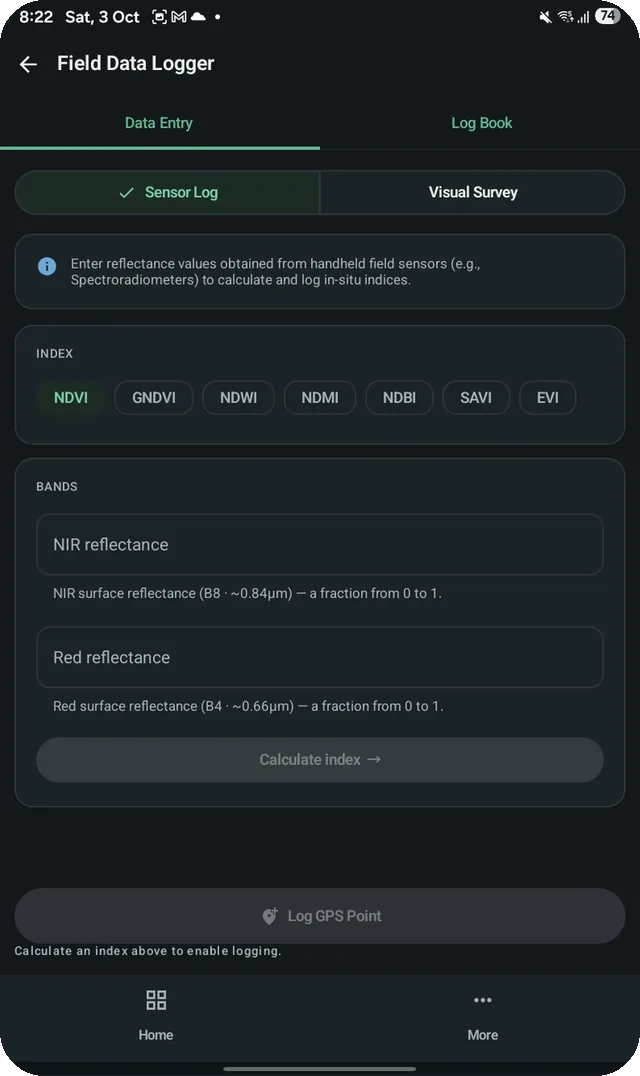The height and width of the screenshot is (1076, 640).
Task: Switch to the Data Entry tab
Action: pos(158,123)
